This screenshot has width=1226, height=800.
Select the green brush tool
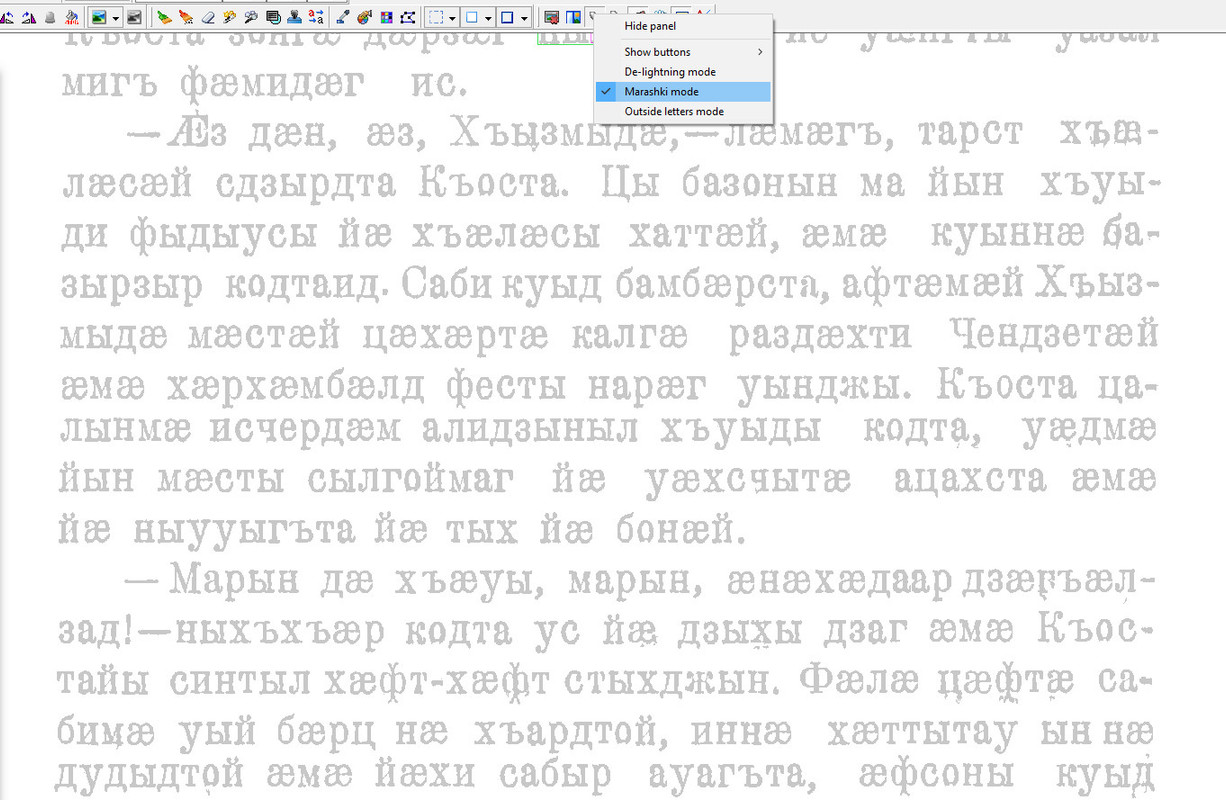click(163, 18)
